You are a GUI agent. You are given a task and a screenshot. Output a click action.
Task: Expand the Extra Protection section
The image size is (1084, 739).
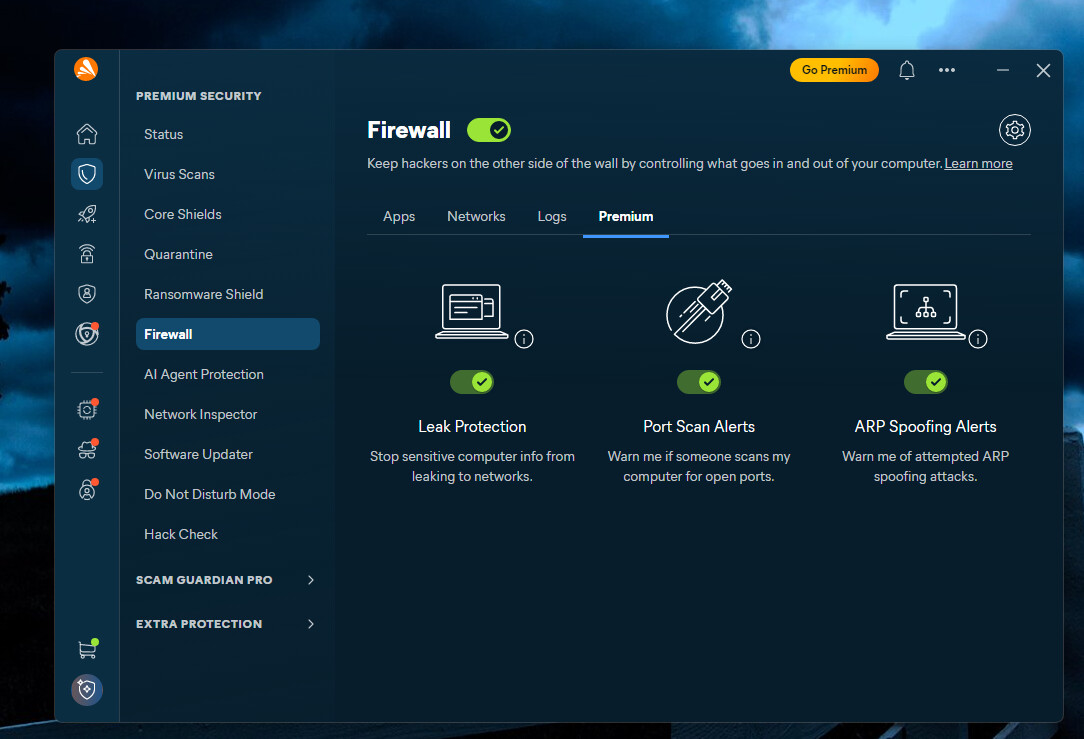[225, 624]
